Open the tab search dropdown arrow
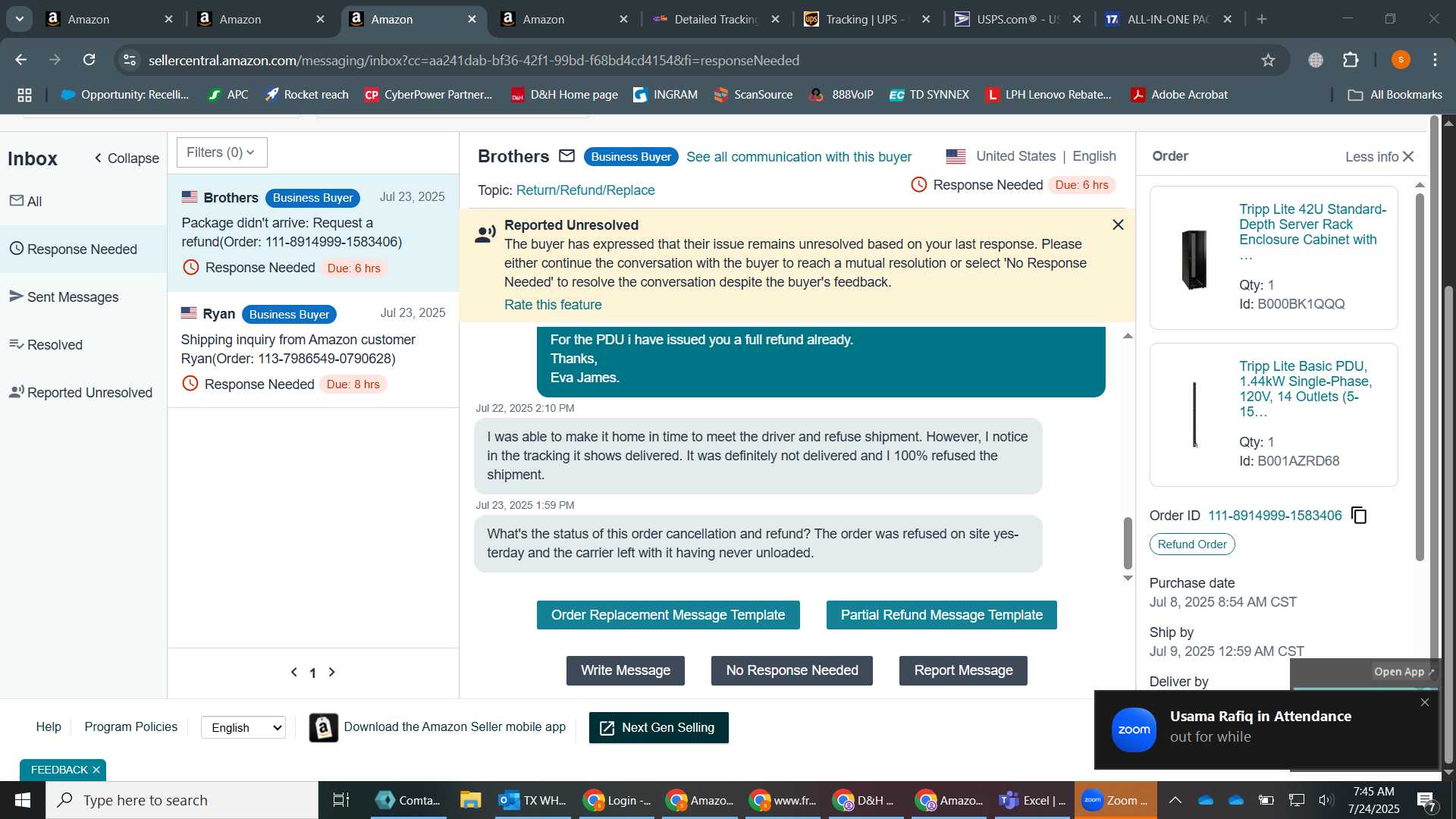1456x819 pixels. [x=19, y=19]
